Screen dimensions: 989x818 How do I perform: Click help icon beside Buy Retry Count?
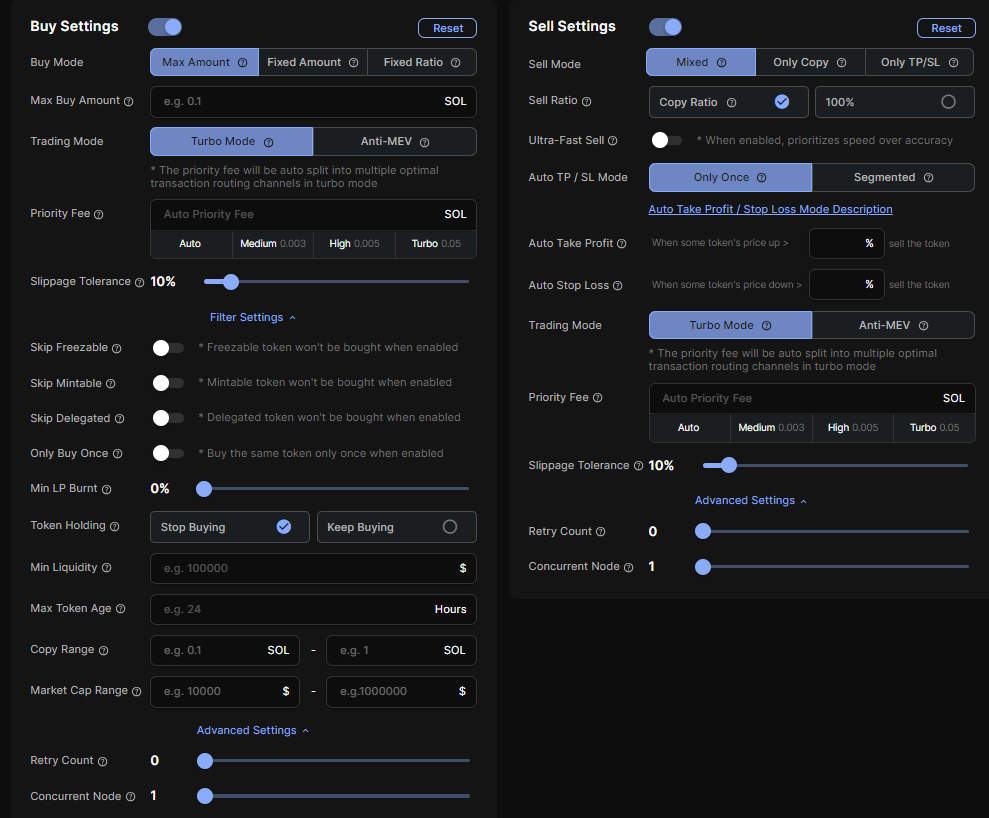(x=102, y=761)
